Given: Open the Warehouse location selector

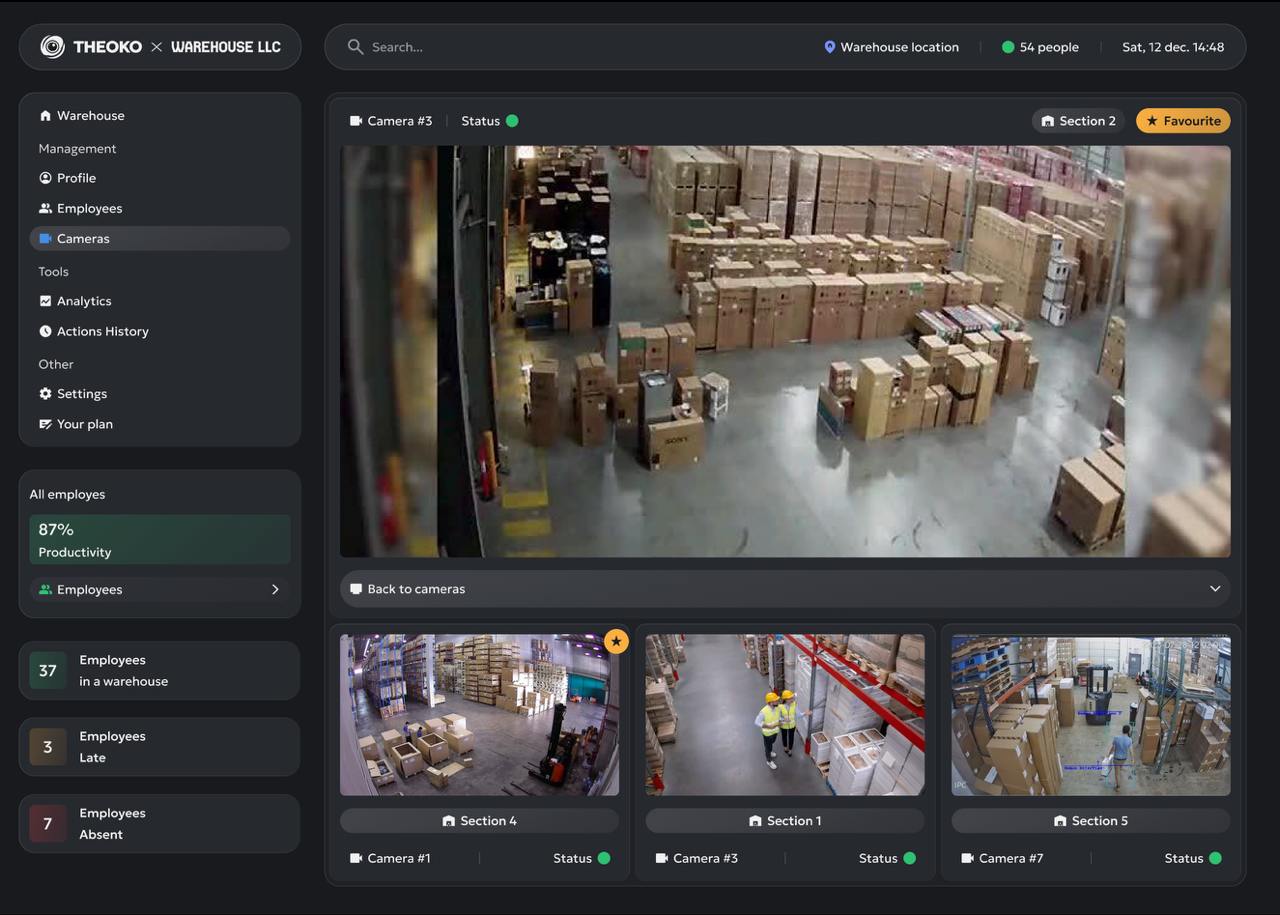Looking at the screenshot, I should [x=891, y=47].
